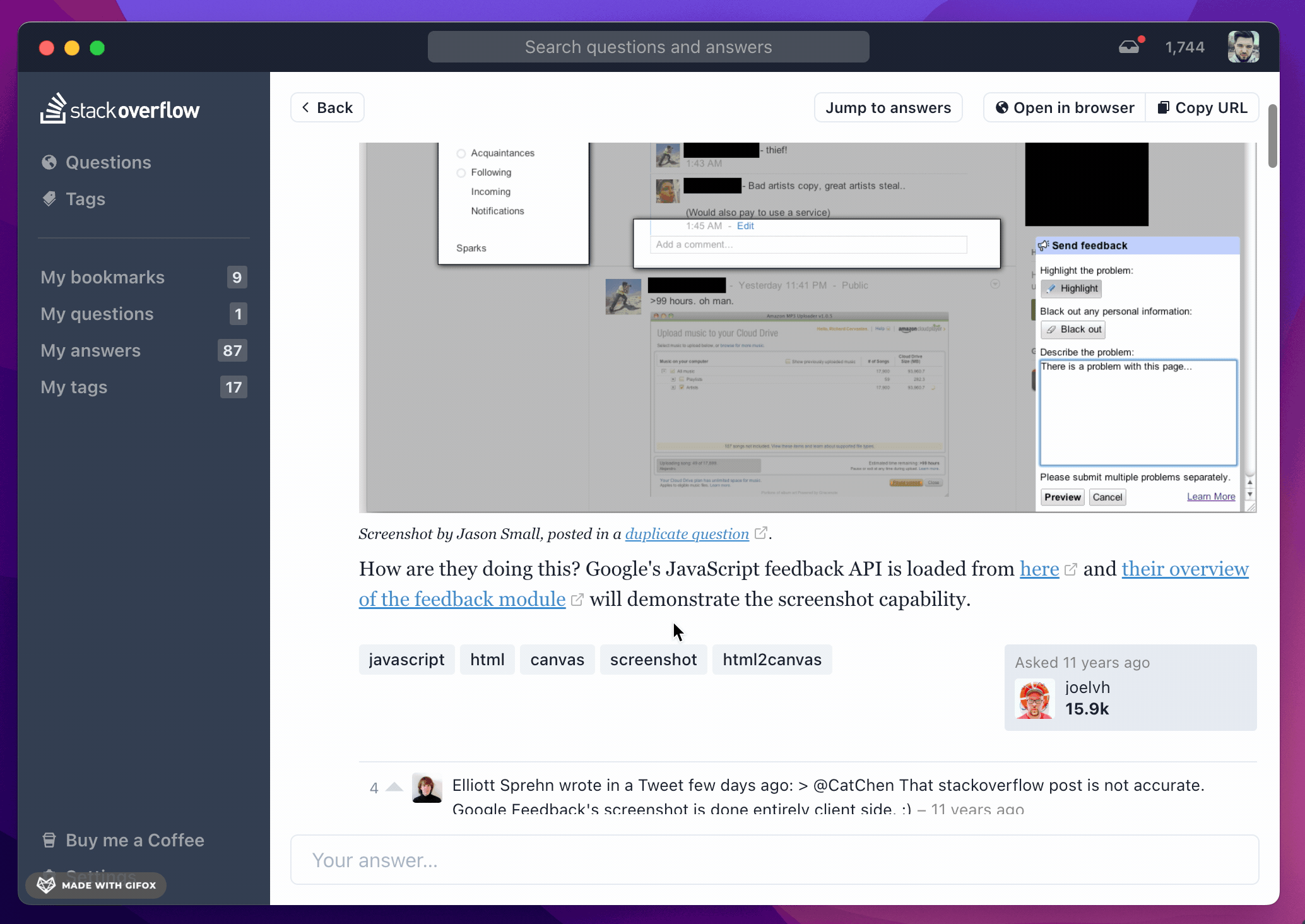1305x924 pixels.
Task: Open the inbox notifications icon
Action: point(1130,47)
